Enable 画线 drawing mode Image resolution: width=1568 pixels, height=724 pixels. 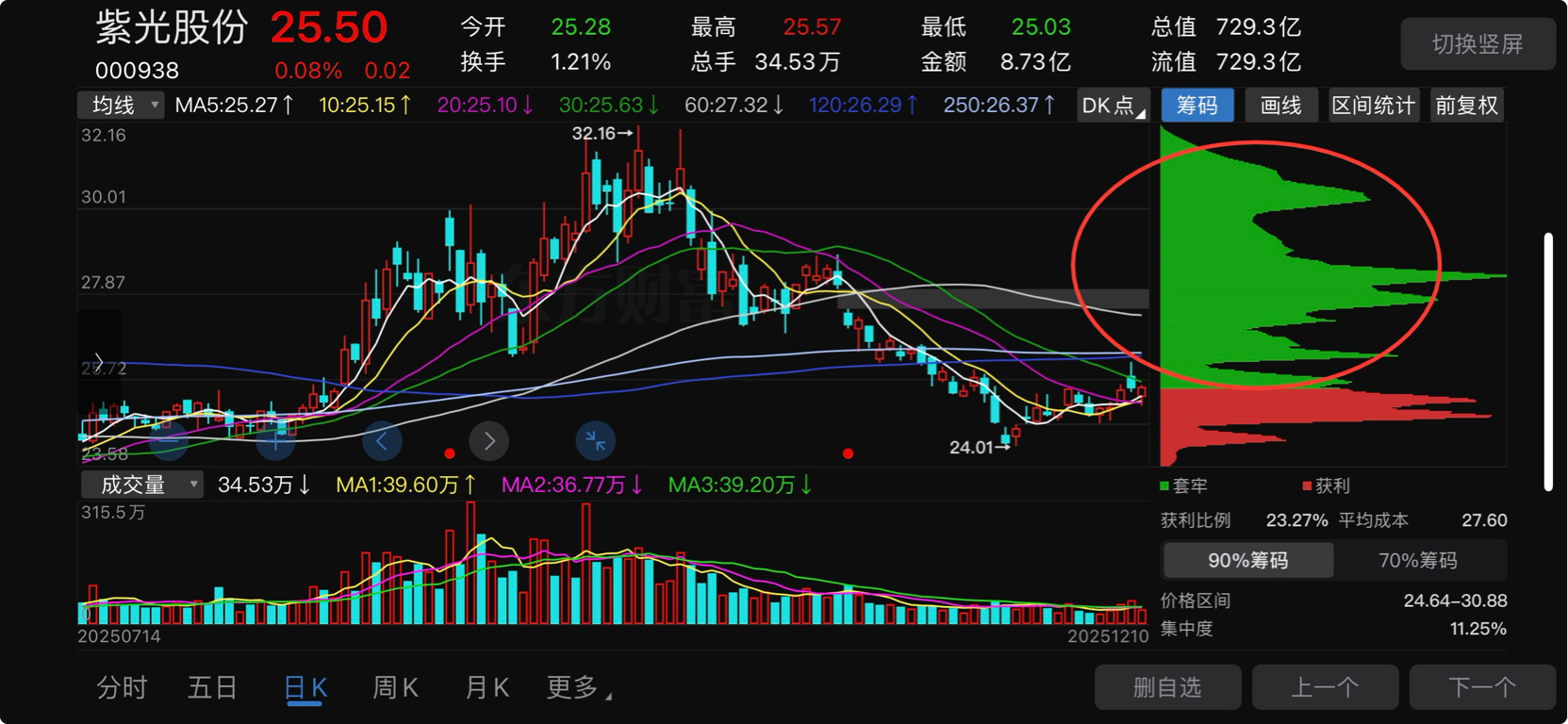click(x=1280, y=105)
